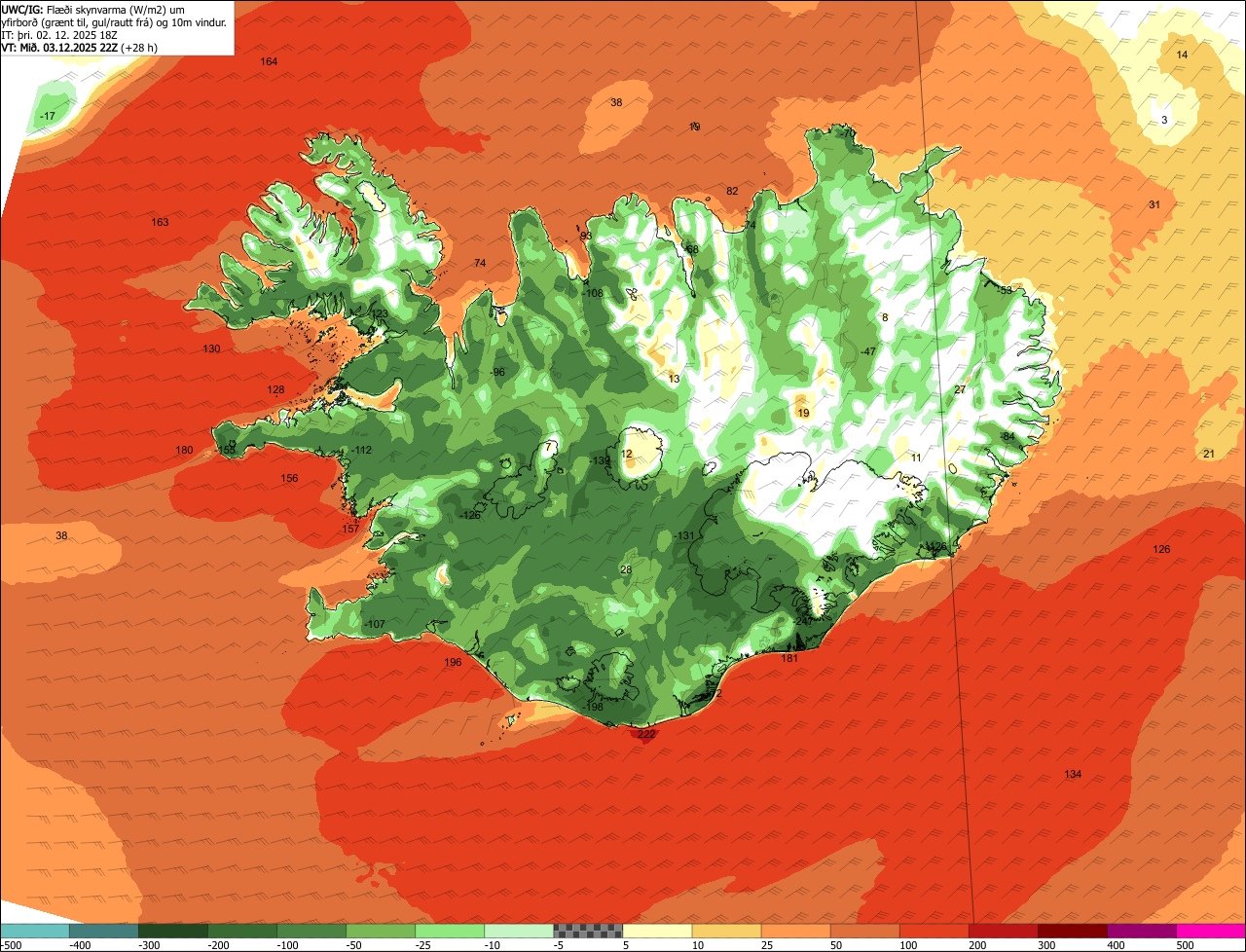
Task: Click the map value '27' in east Iceland
Action: pyautogui.click(x=960, y=390)
